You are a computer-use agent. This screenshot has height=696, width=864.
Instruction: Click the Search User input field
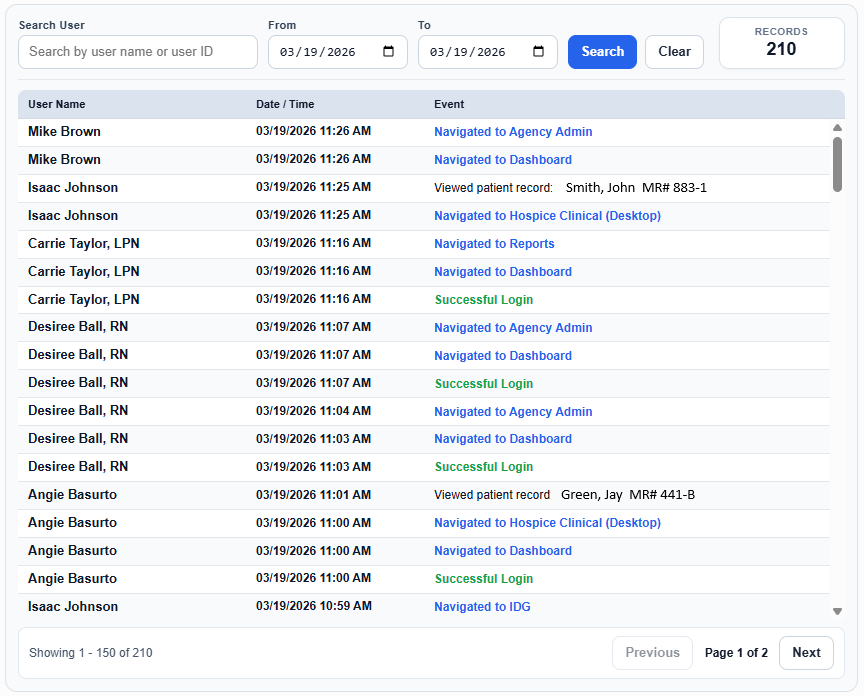click(x=138, y=52)
